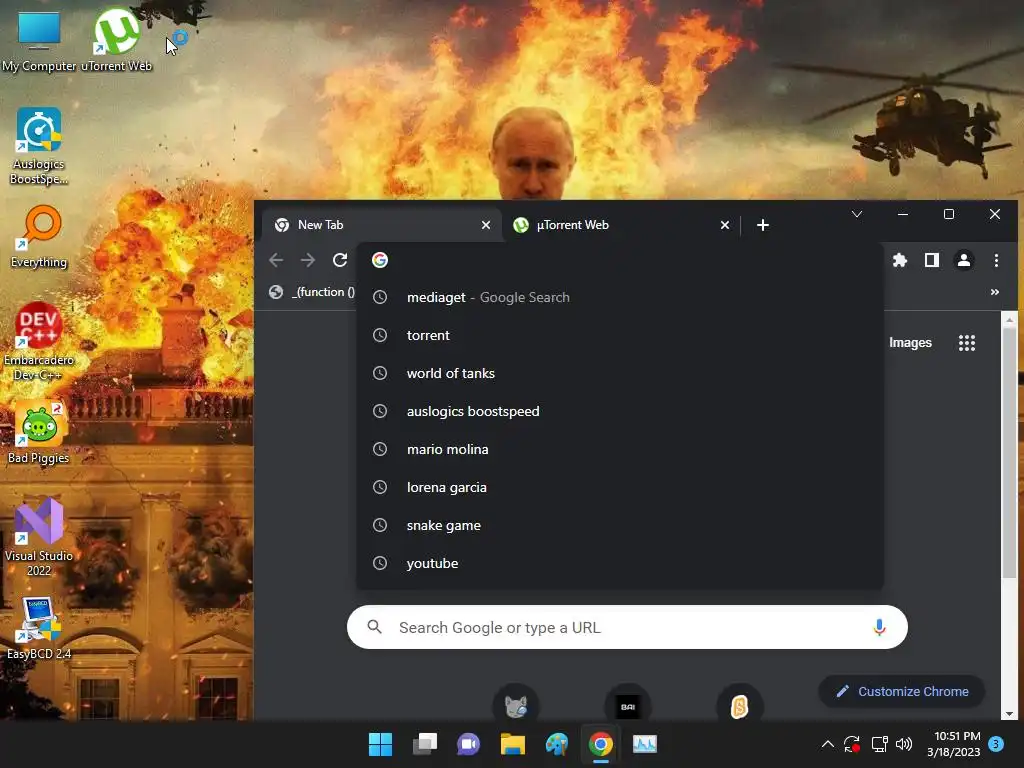This screenshot has width=1024, height=768.
Task: Open a new Chrome tab with plus
Action: (763, 225)
